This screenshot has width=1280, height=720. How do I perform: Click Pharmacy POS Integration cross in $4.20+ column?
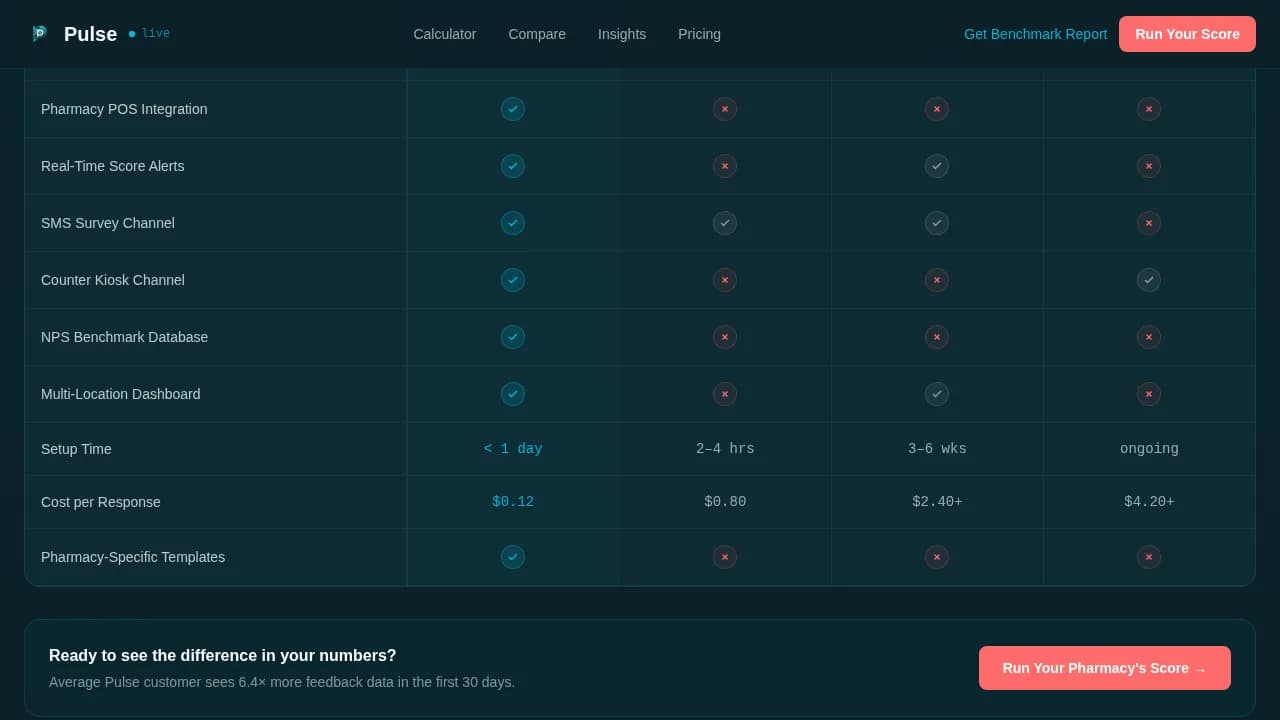[x=1149, y=109]
